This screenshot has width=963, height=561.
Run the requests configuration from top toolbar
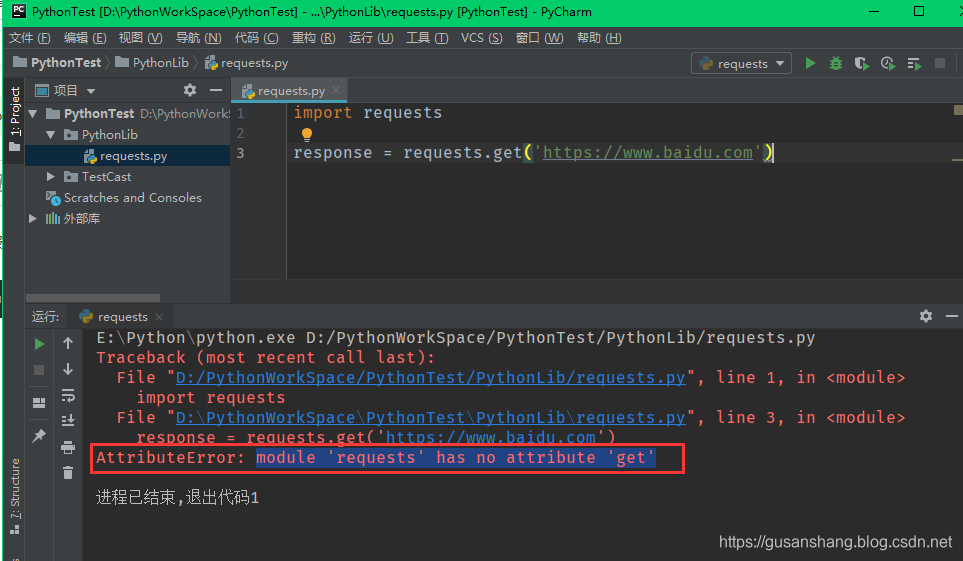click(810, 63)
